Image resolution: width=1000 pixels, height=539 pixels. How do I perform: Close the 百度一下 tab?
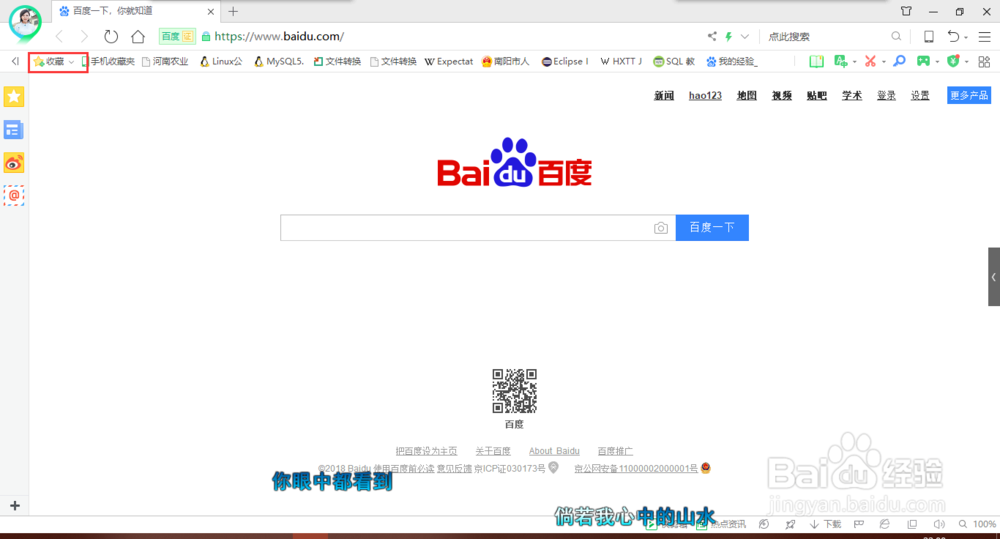[210, 11]
